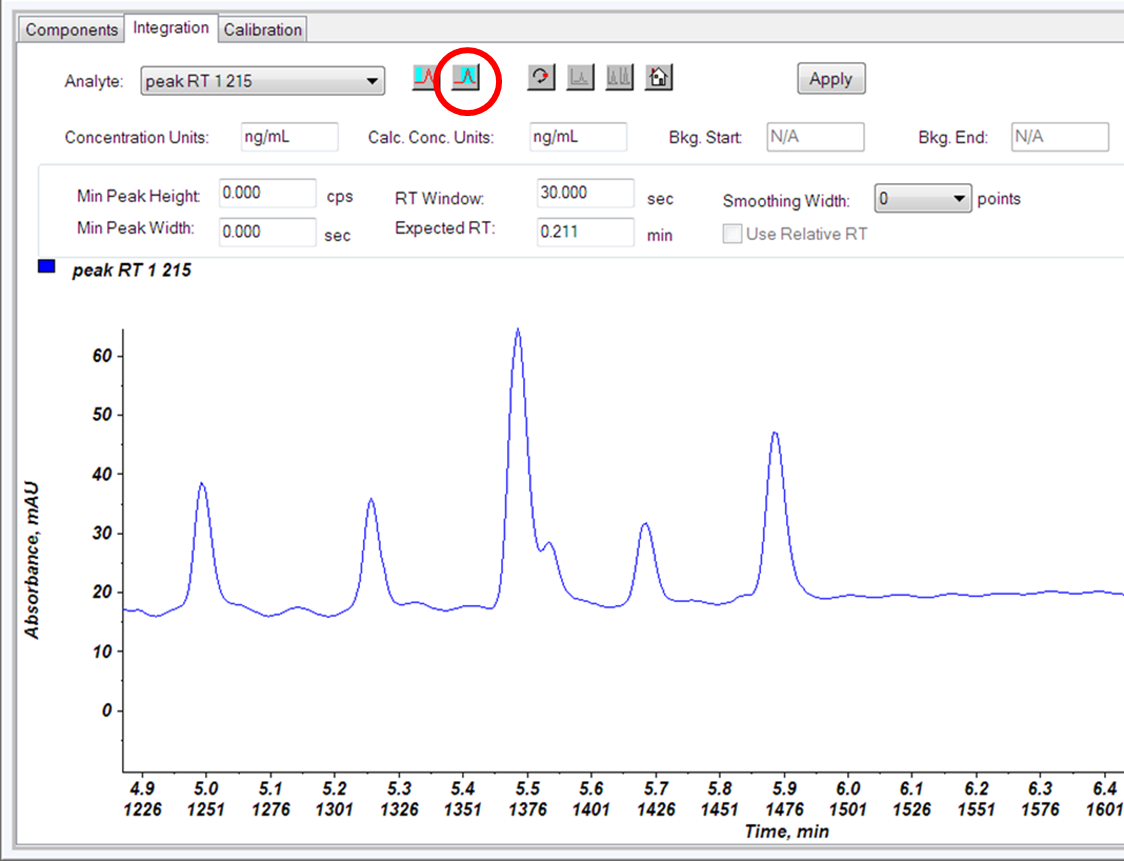Image resolution: width=1124 pixels, height=861 pixels.
Task: Click the red-circled manual peak integration icon
Action: (466, 77)
